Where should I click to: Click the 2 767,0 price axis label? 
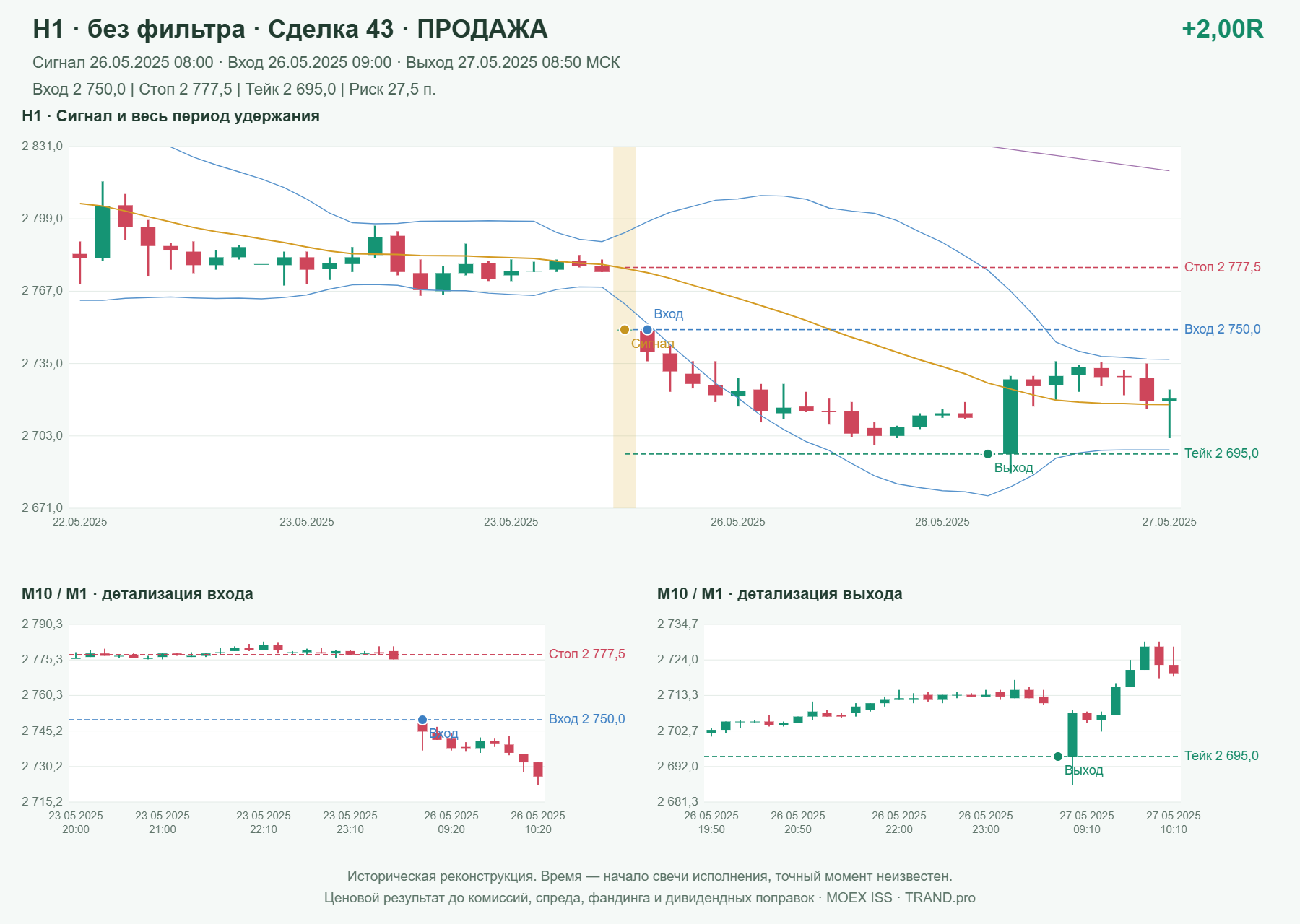tap(42, 291)
